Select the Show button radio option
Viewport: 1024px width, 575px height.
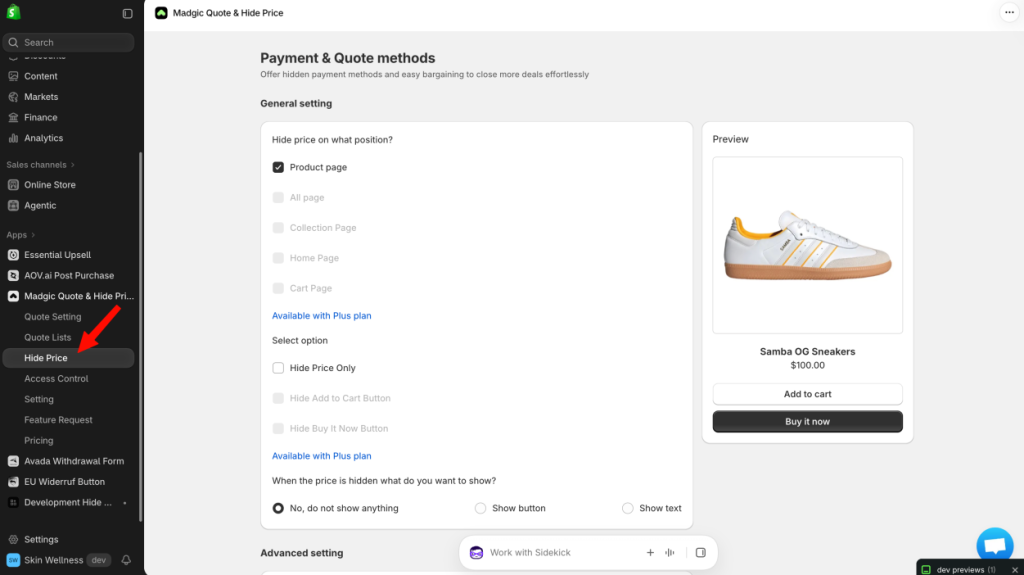[481, 508]
